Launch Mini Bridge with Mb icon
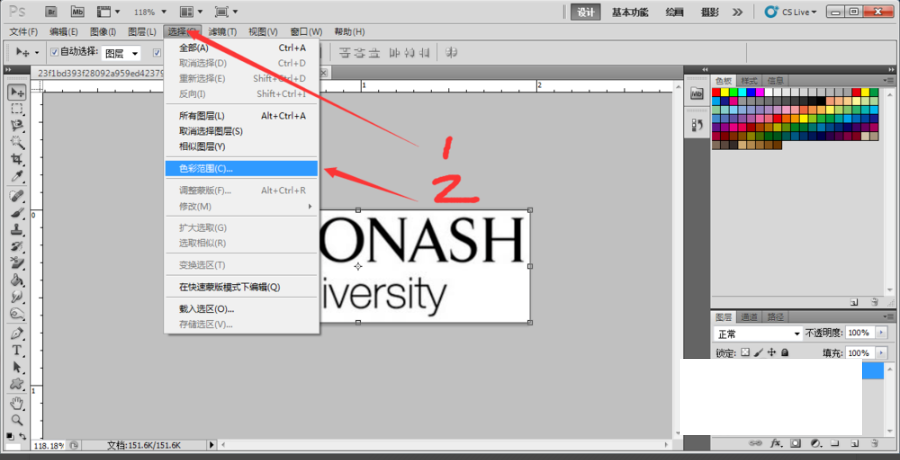 [x=77, y=11]
